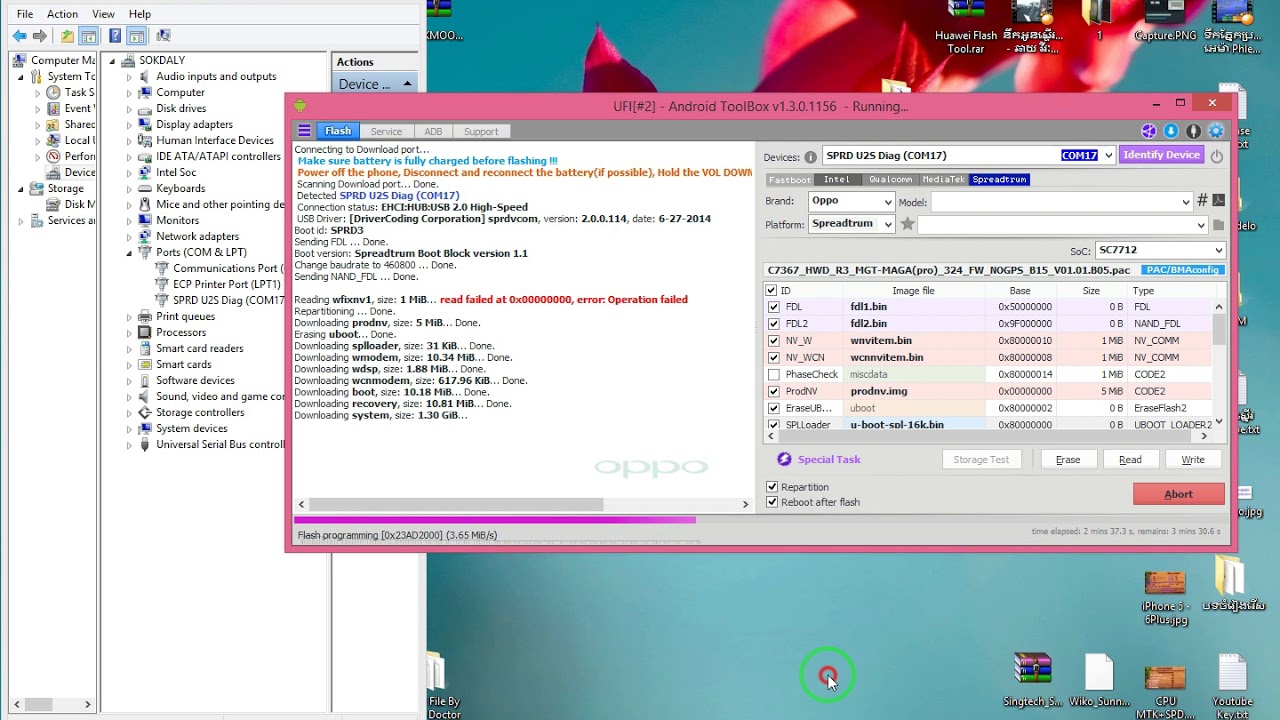Viewport: 1280px width, 720px height.
Task: Switch to the ADB tab in UFI
Action: 433,131
